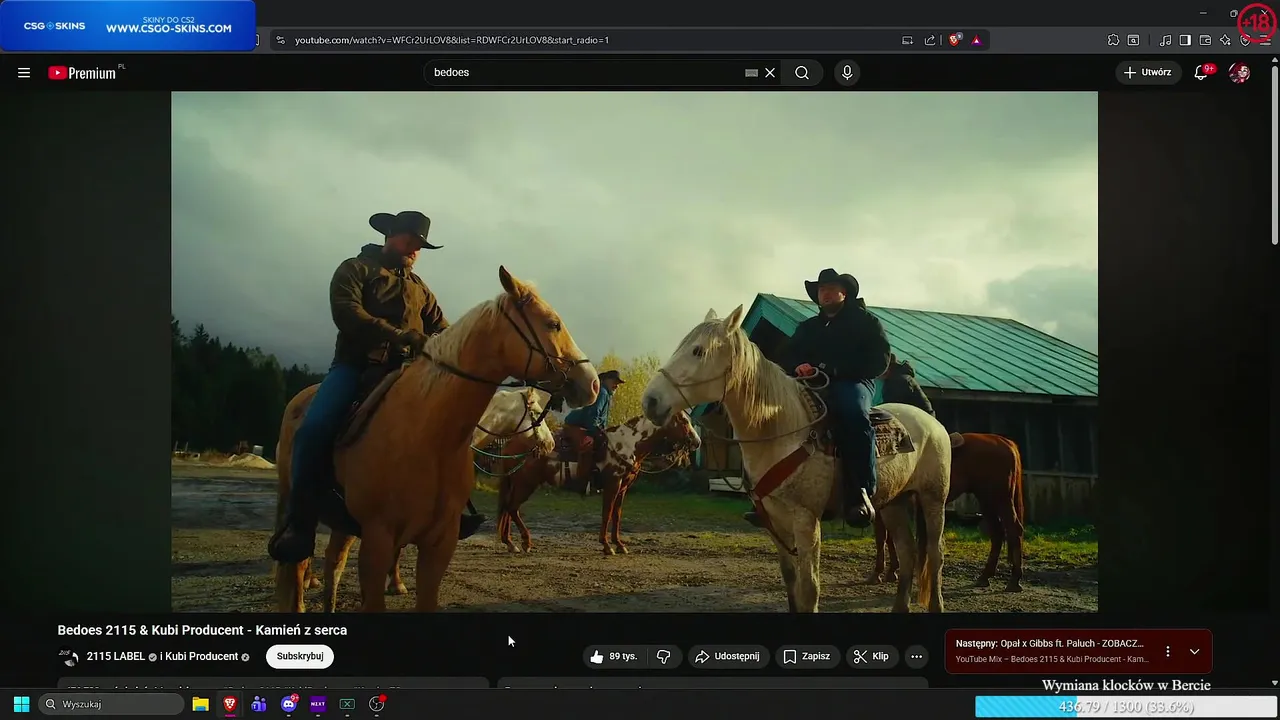
Task: Open Microsoft Teams from the taskbar
Action: [x=259, y=704]
